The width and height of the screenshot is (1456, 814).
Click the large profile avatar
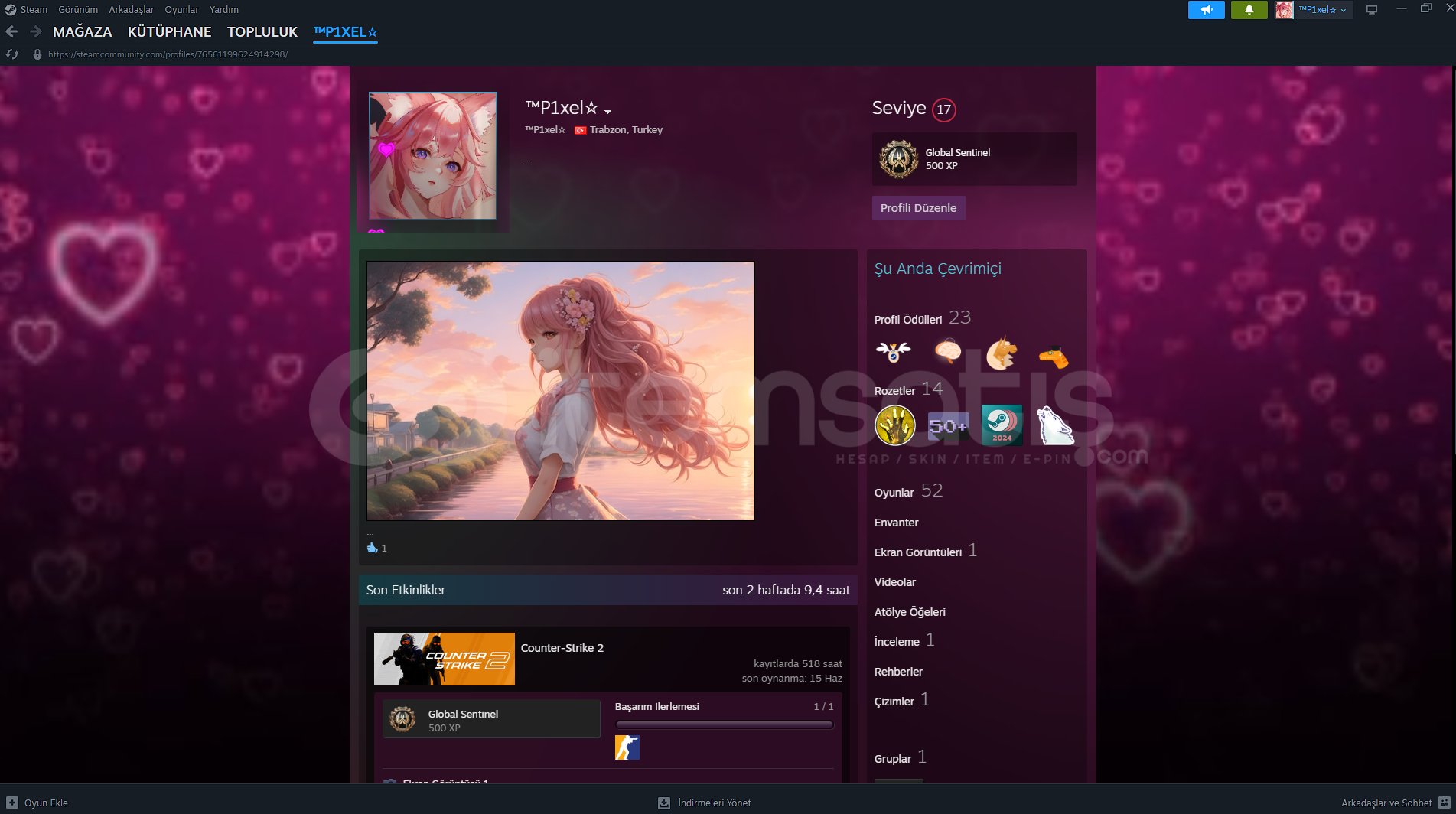coord(433,156)
